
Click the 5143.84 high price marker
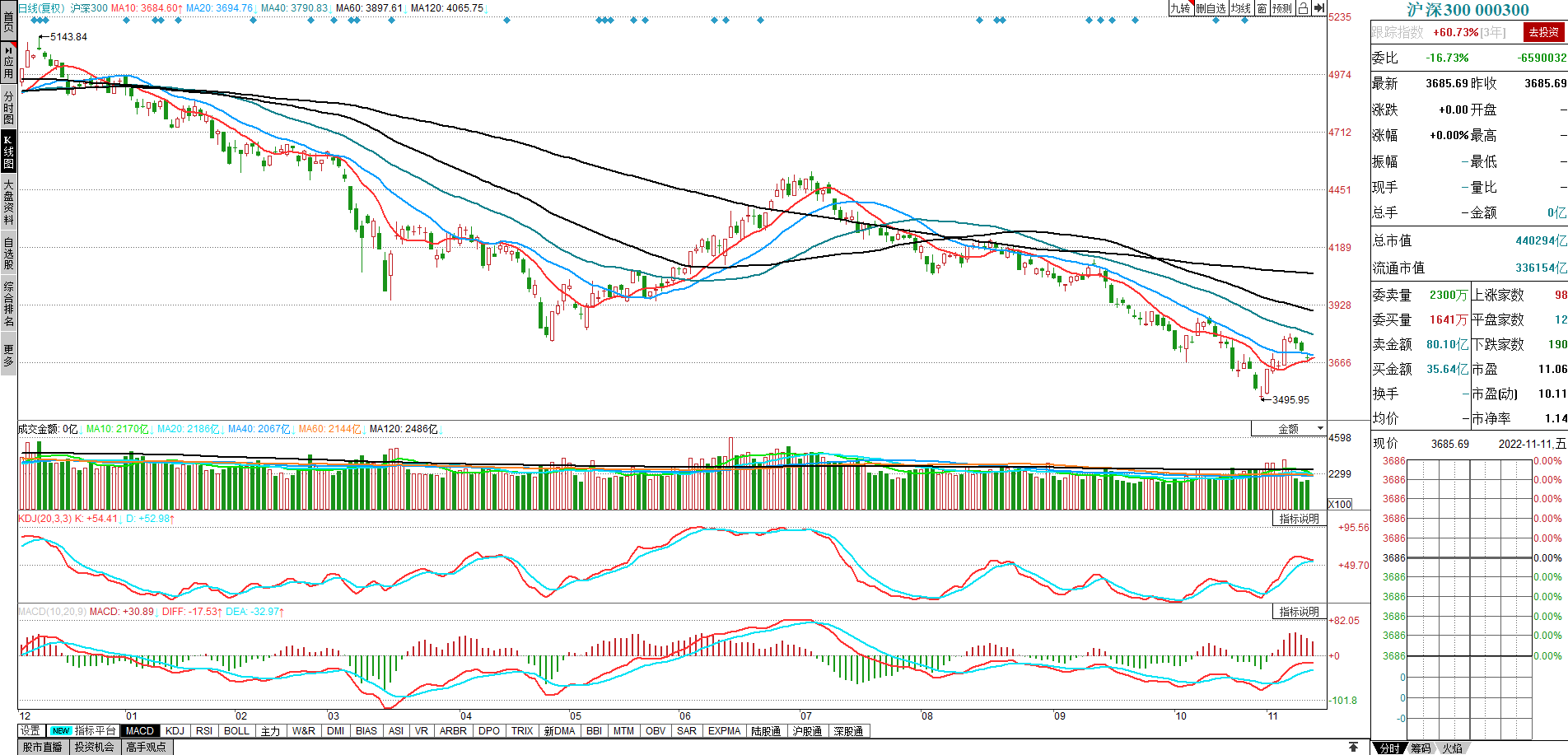click(x=68, y=37)
